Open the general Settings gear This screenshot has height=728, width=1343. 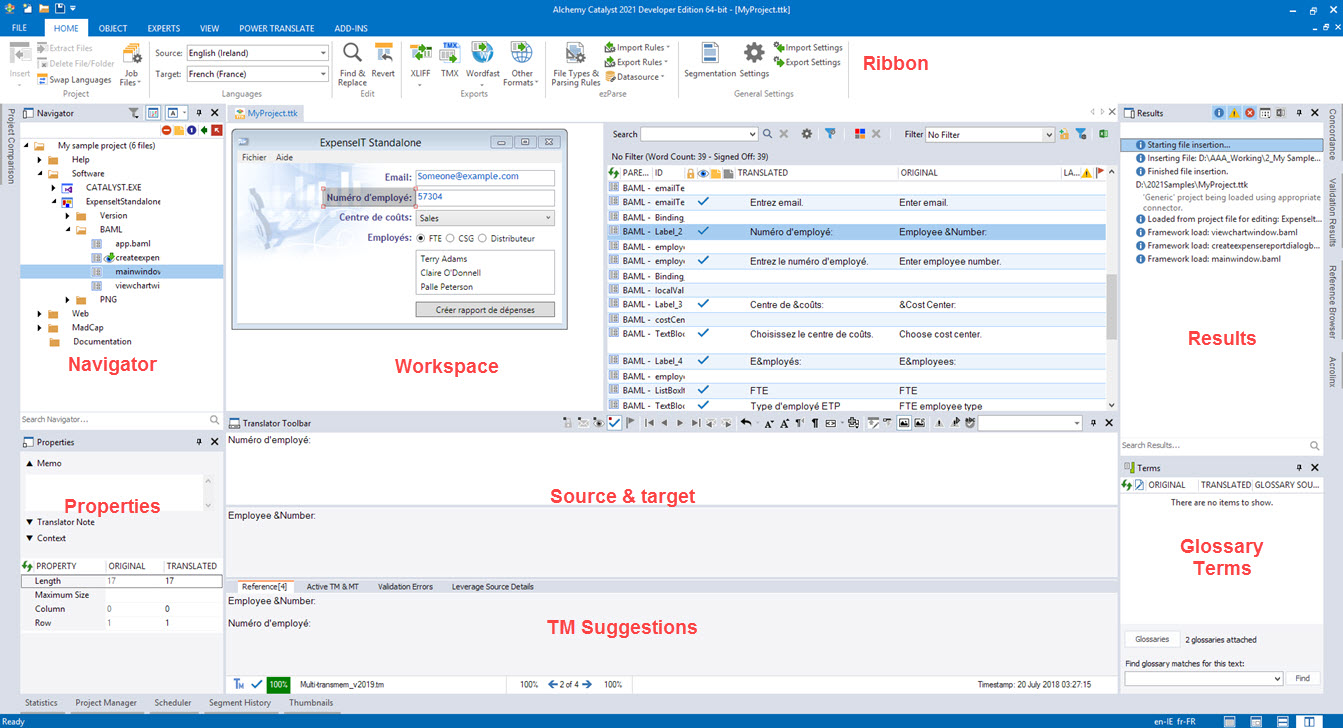point(754,61)
